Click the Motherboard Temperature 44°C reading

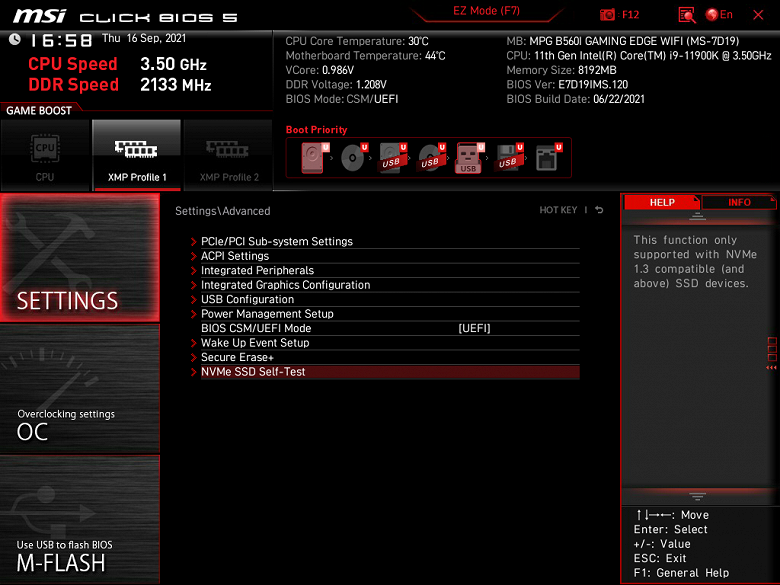pyautogui.click(x=365, y=56)
